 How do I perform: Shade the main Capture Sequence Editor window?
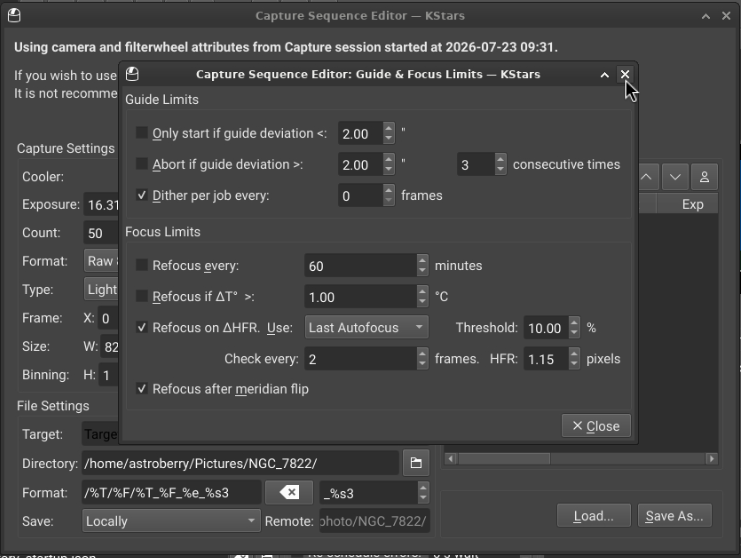coord(706,16)
